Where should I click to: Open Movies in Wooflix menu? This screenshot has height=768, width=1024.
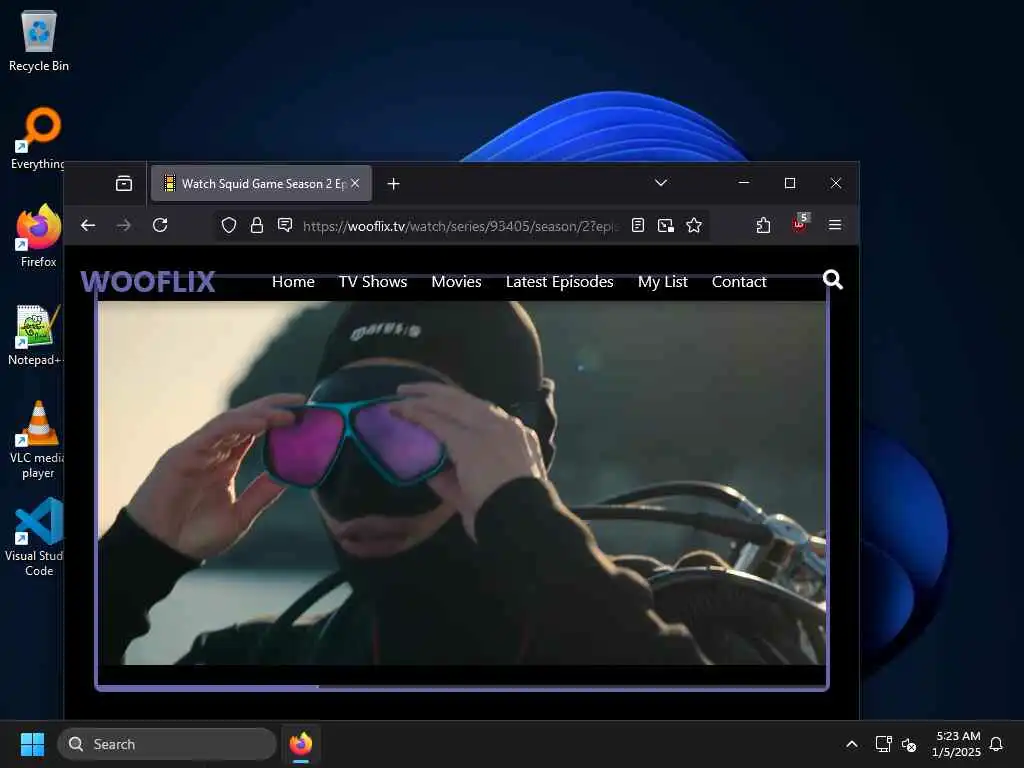coord(456,281)
